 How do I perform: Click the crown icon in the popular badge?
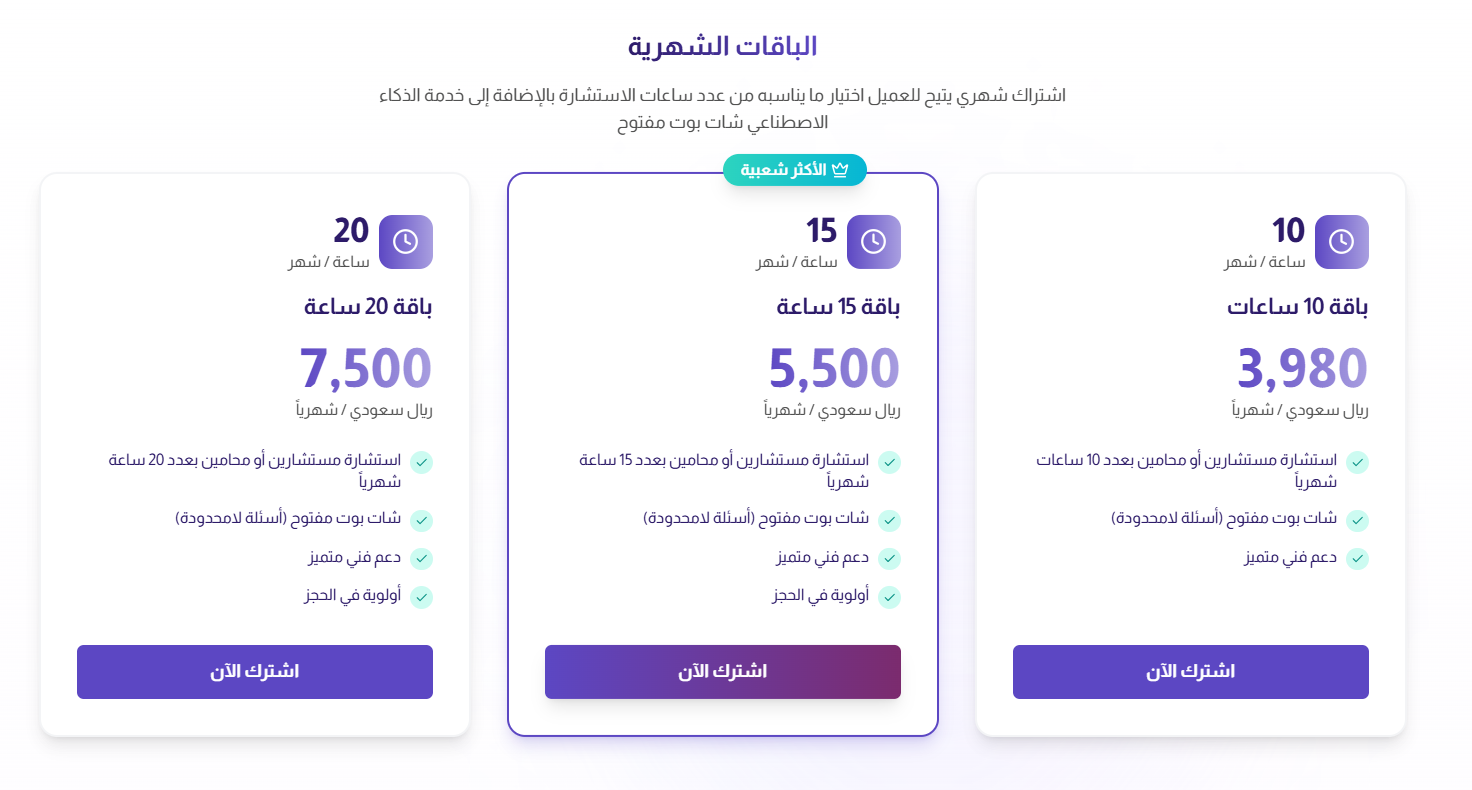[x=841, y=170]
